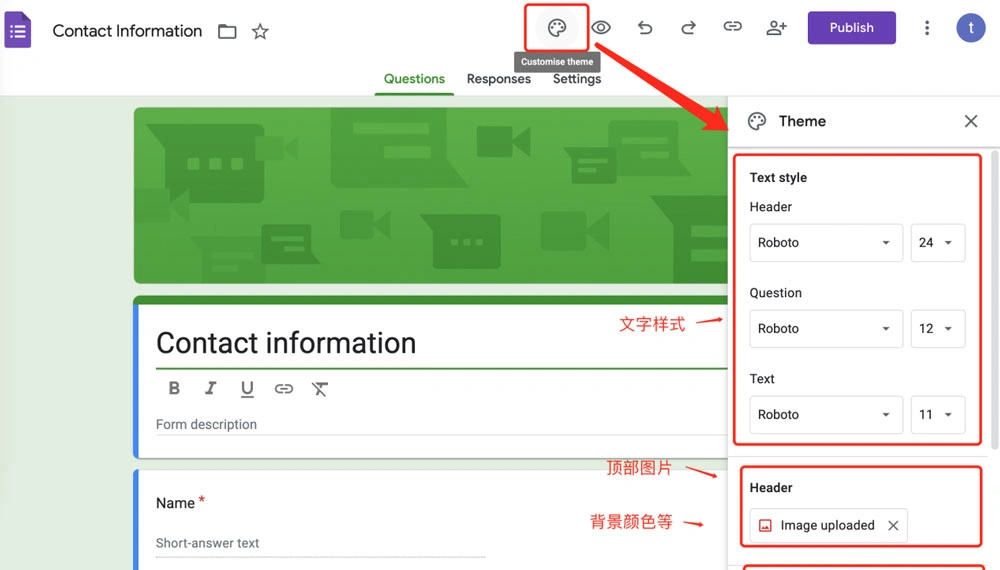
Task: Open the Text font size 11 dropdown
Action: 937,415
